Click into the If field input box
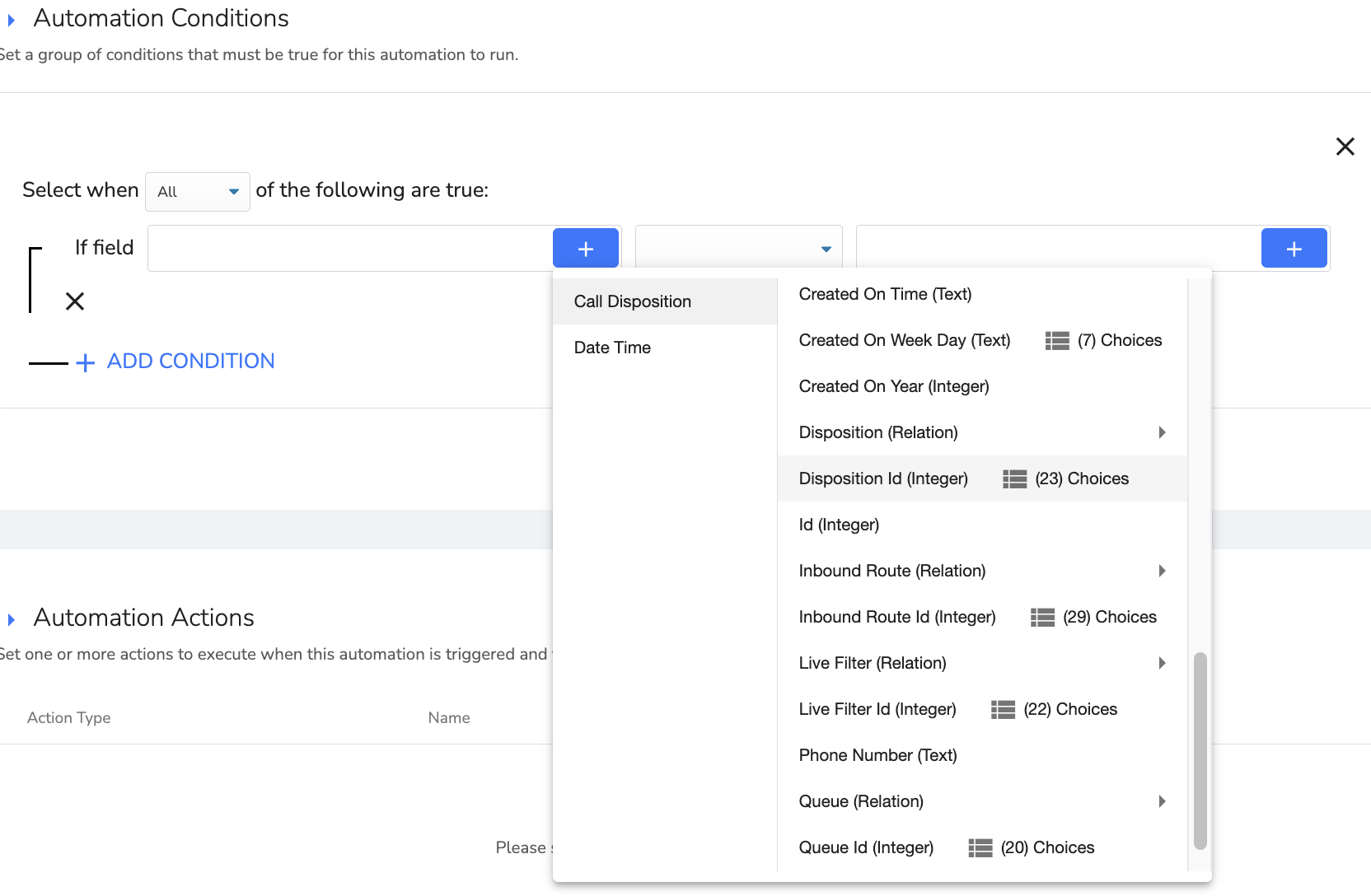Screen dimensions: 1371x896 [350, 248]
